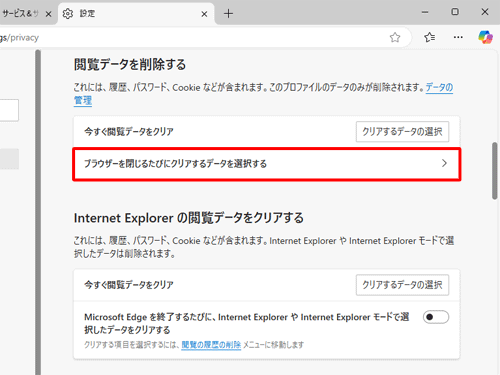Open a new tab with the plus button
The image size is (500, 375).
click(228, 14)
